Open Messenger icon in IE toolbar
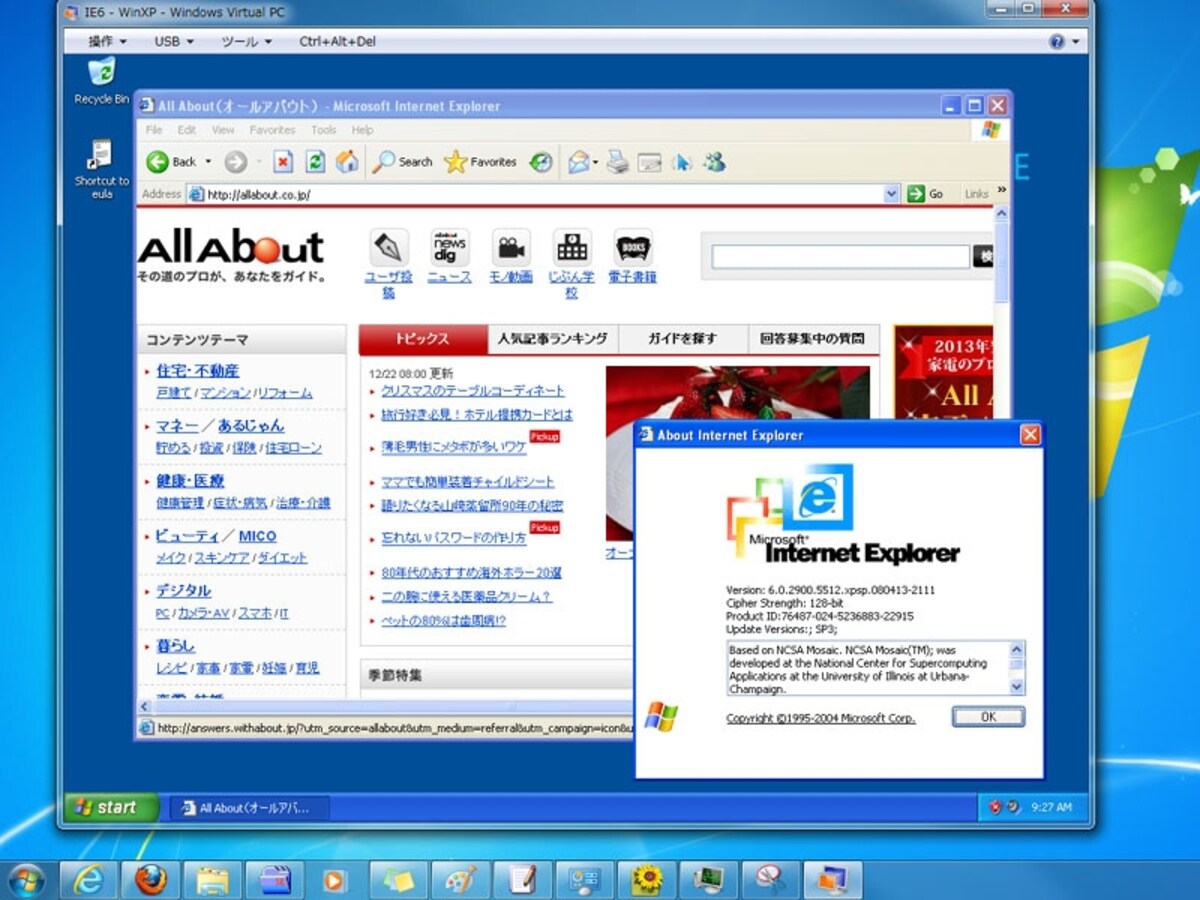The width and height of the screenshot is (1200, 900). (x=714, y=162)
